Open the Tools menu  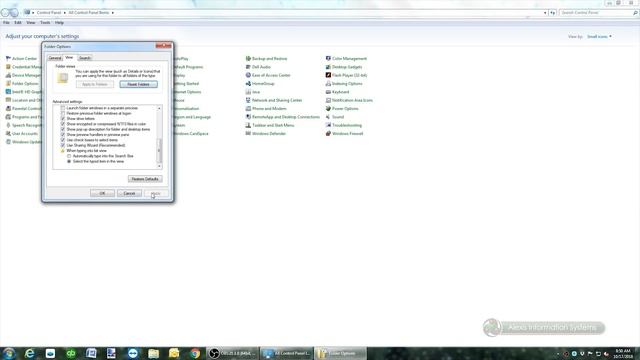point(45,23)
